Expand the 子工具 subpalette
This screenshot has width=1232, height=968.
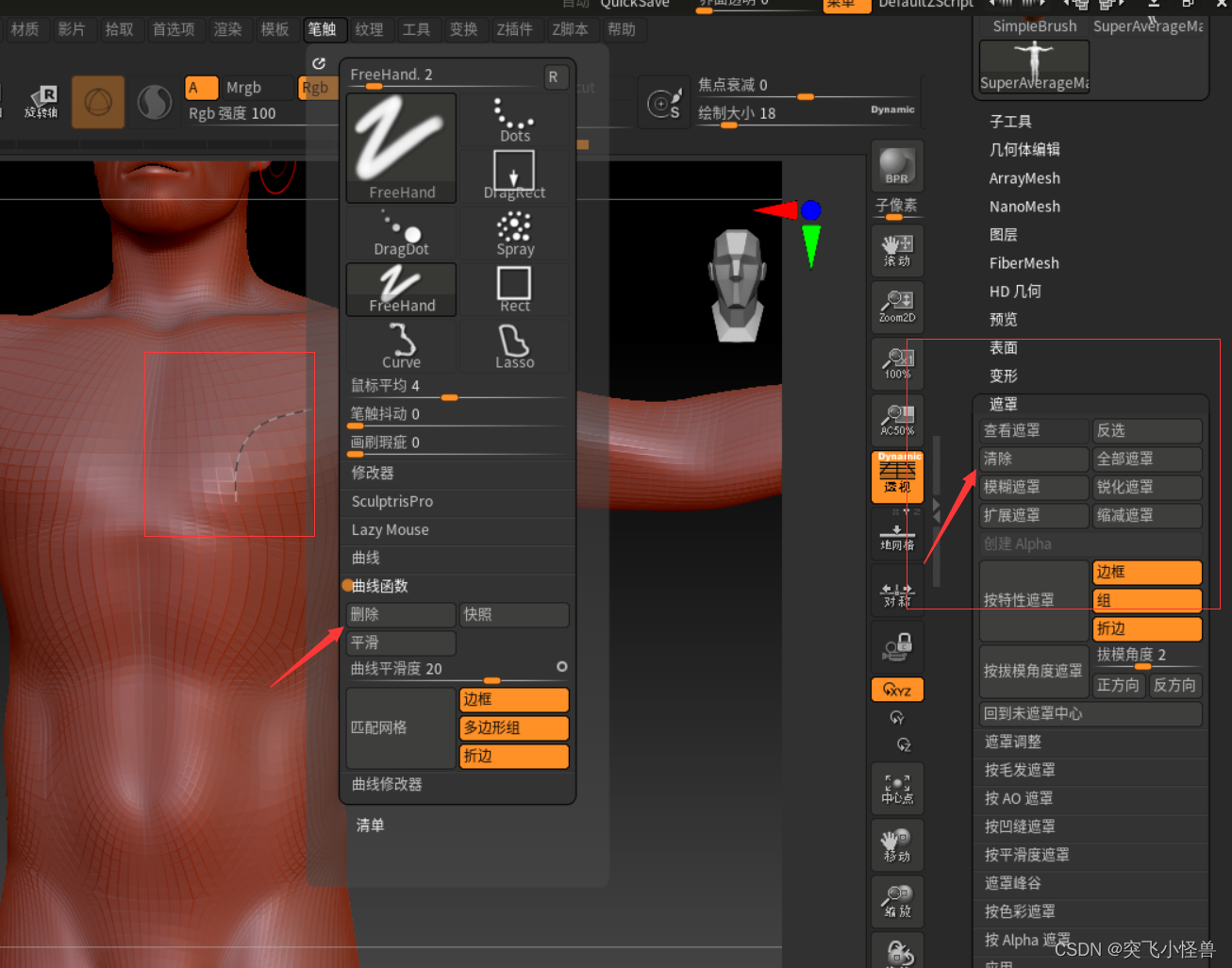1010,122
